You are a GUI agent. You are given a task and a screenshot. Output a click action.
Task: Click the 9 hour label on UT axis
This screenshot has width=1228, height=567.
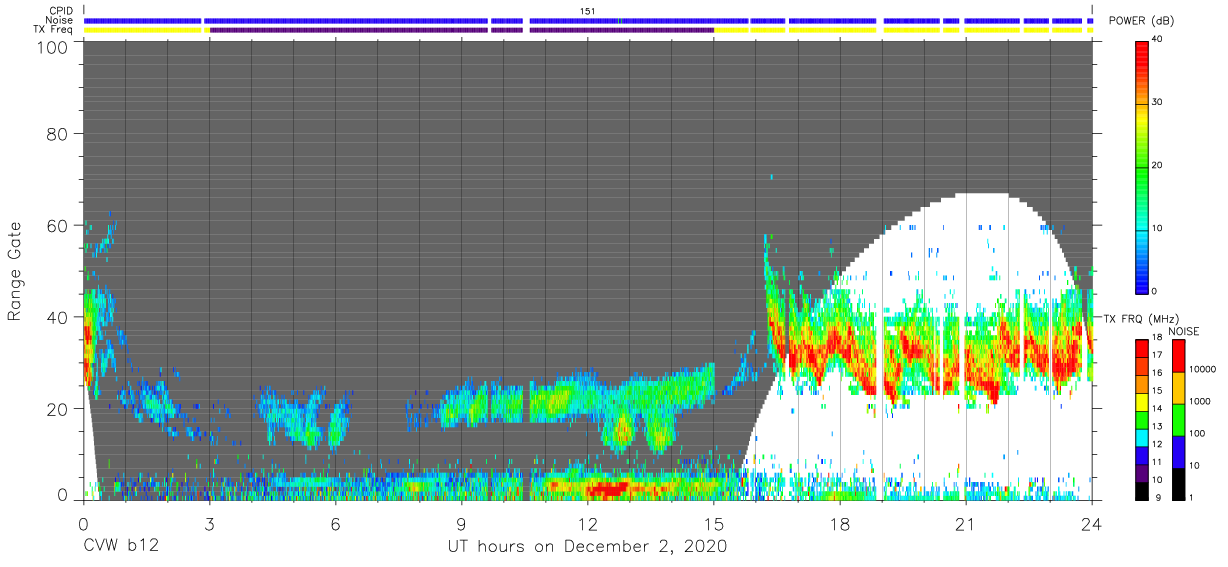(x=461, y=523)
